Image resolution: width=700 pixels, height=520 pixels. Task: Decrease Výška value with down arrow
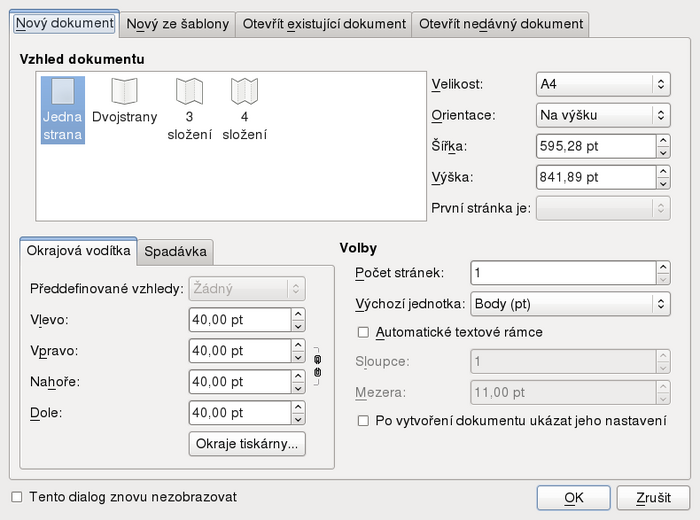click(x=662, y=183)
